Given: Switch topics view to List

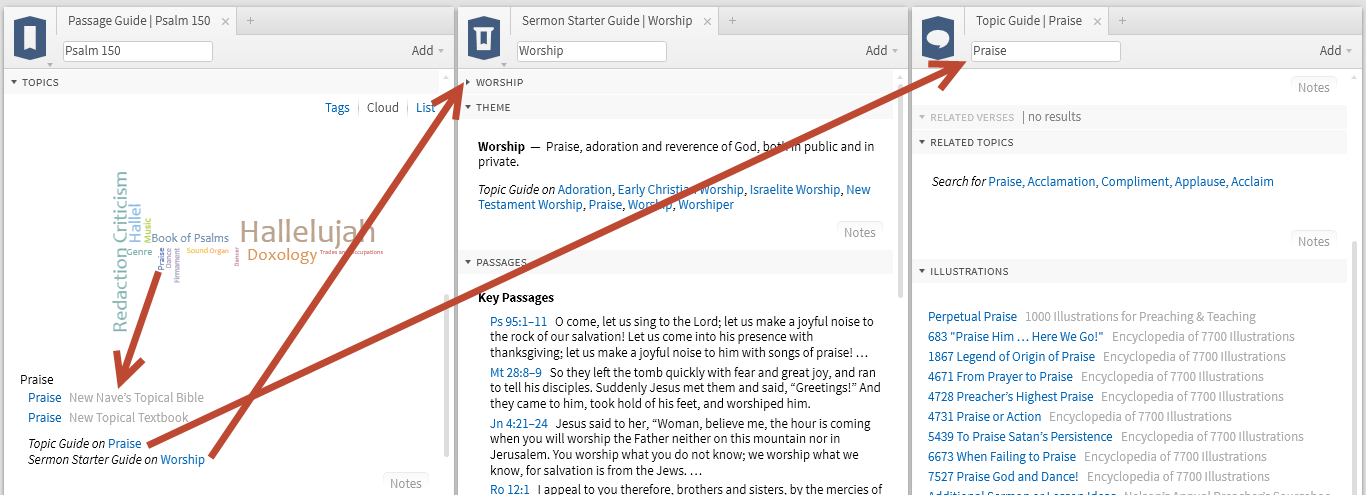Looking at the screenshot, I should [x=425, y=108].
